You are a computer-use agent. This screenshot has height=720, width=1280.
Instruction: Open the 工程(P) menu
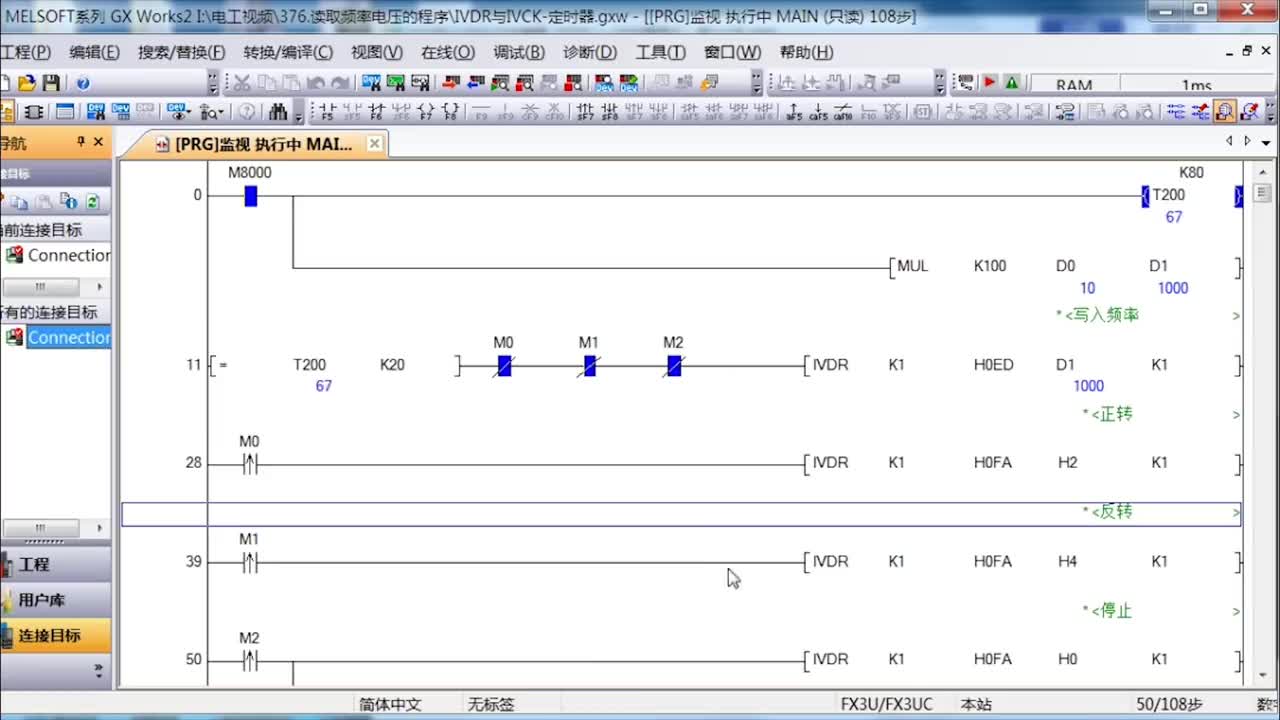pos(26,52)
